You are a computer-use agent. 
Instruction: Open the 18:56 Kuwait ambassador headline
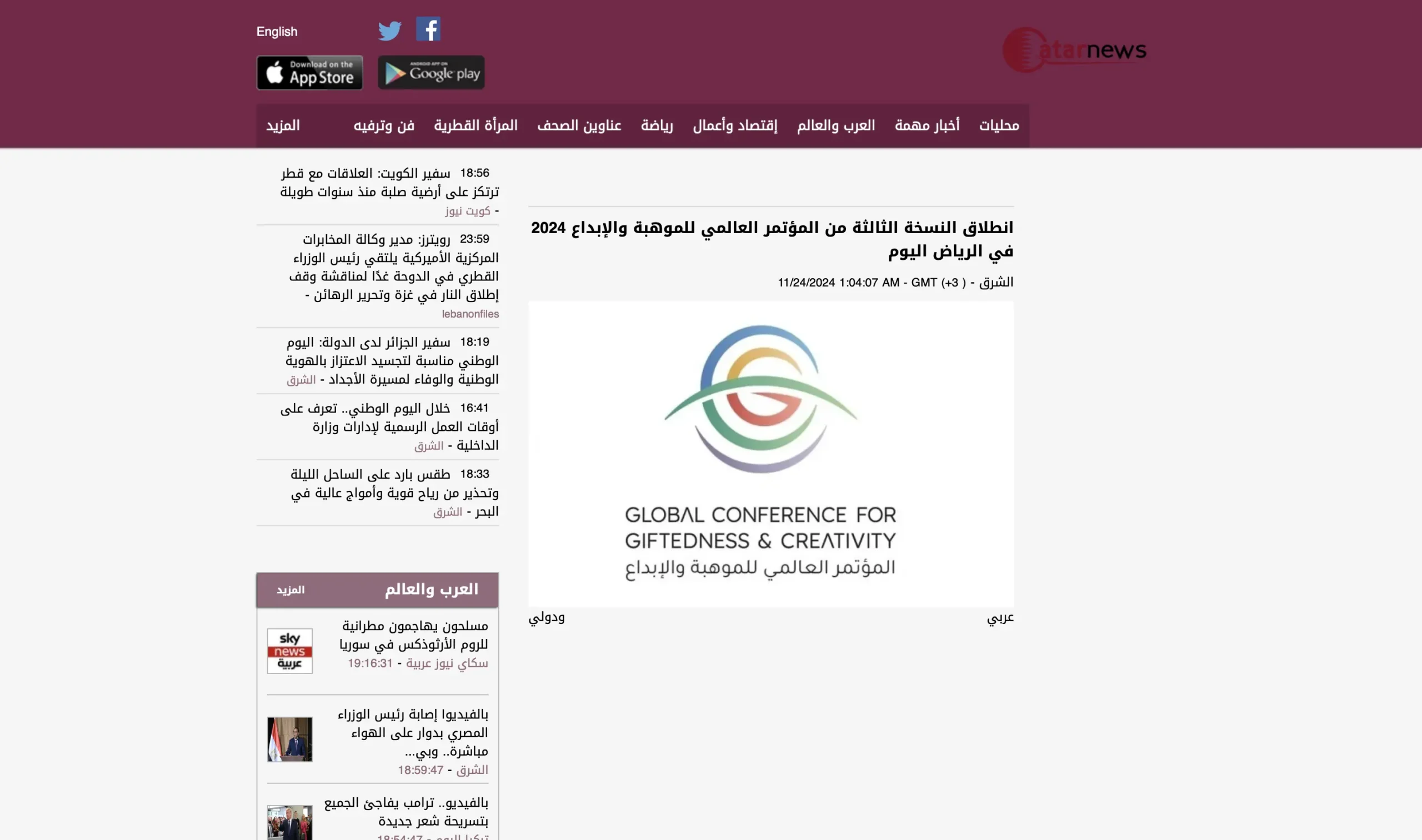coord(389,182)
